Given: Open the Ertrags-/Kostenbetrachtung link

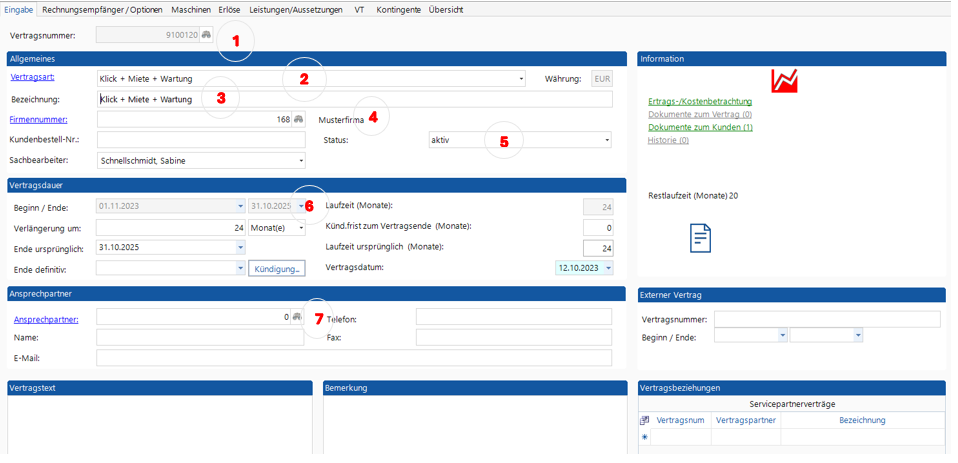Looking at the screenshot, I should coord(700,101).
